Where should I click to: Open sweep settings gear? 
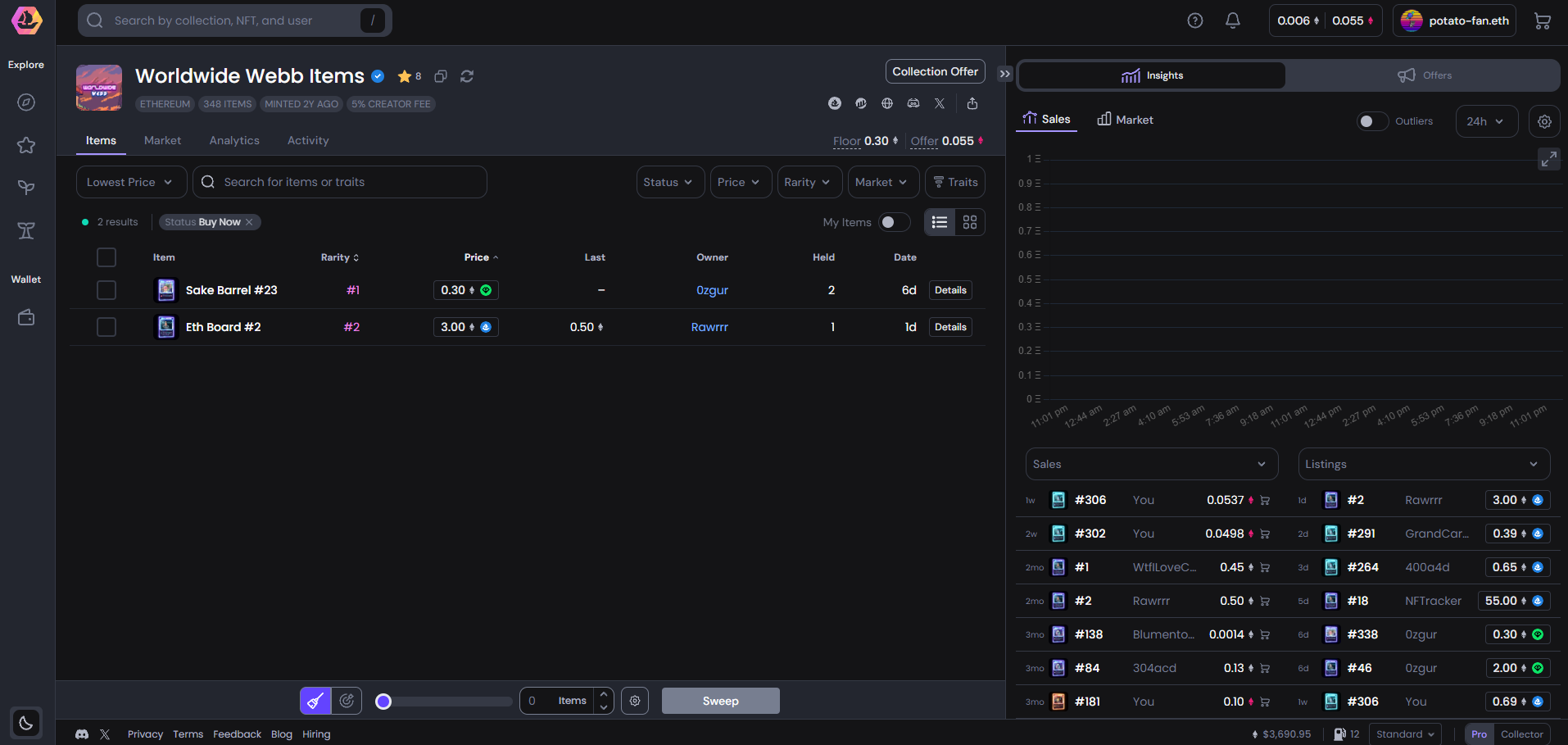tap(635, 701)
